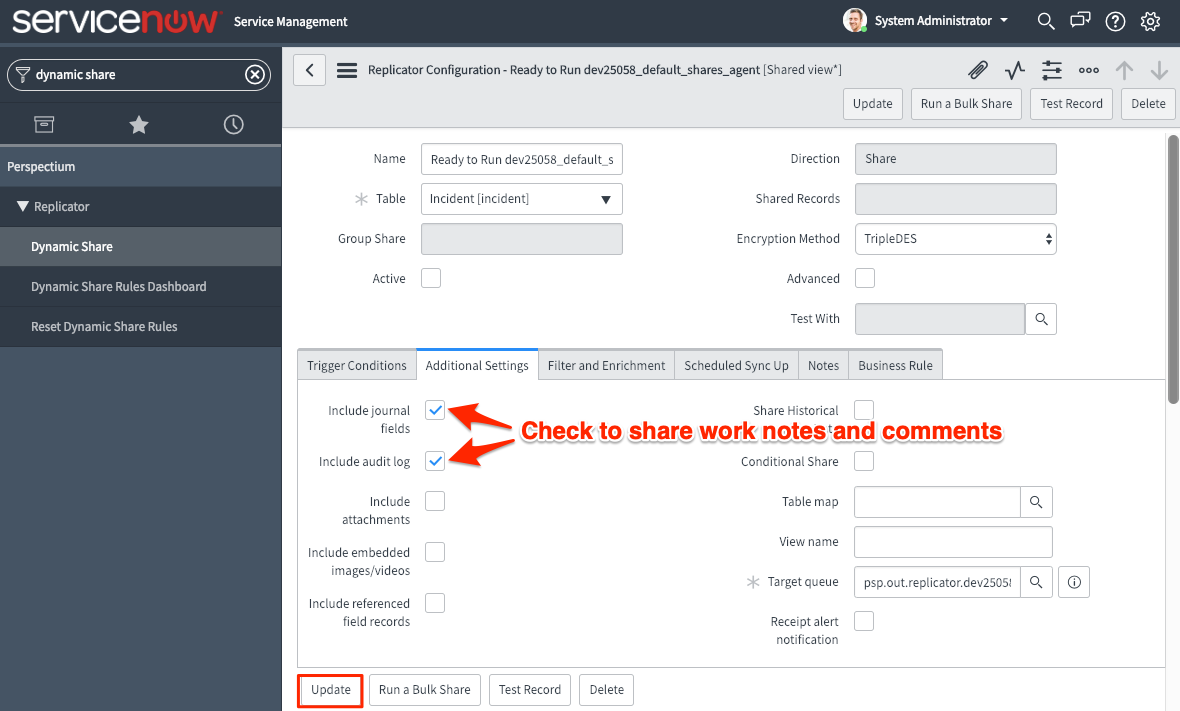Switch to Filter and Enrichment tab
Image resolution: width=1180 pixels, height=711 pixels.
(x=607, y=366)
